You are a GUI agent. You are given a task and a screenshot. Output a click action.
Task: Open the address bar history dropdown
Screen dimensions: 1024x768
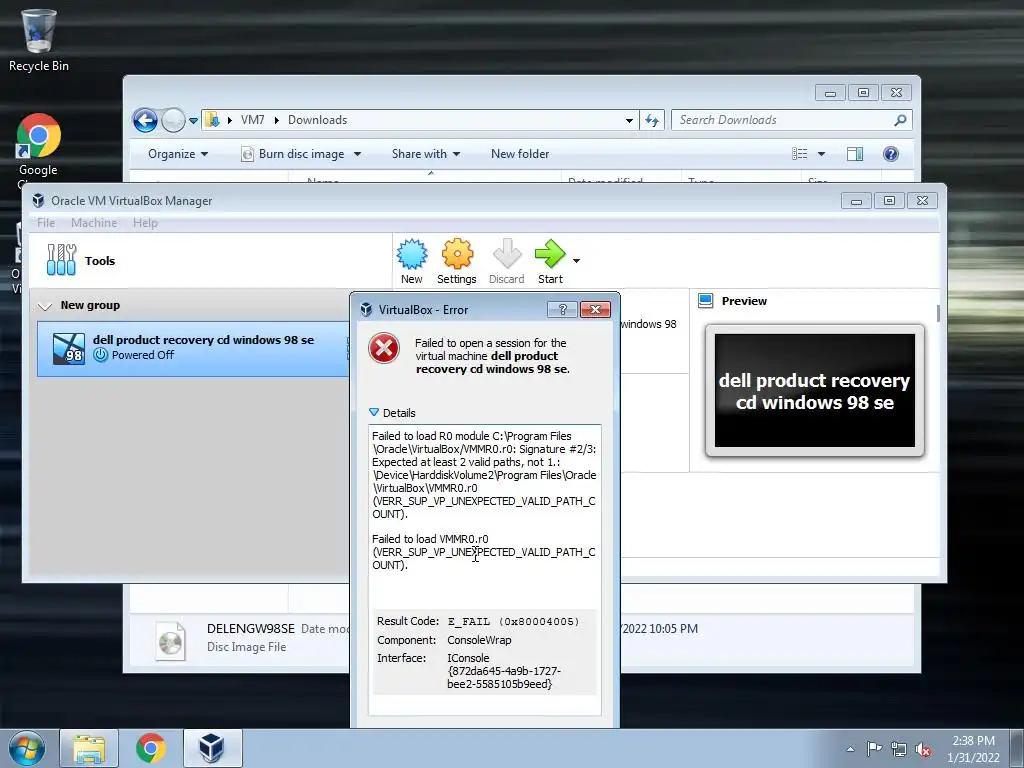tap(629, 120)
